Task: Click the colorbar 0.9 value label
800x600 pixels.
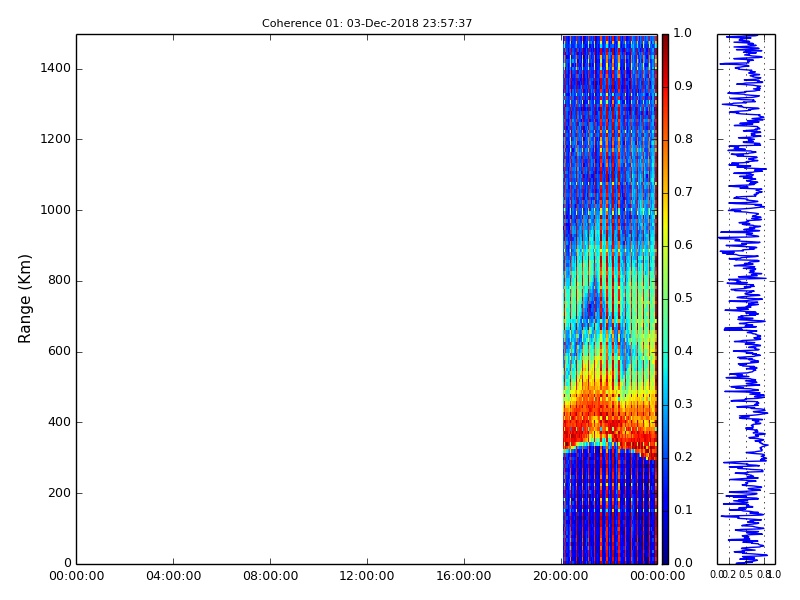Action: (683, 86)
